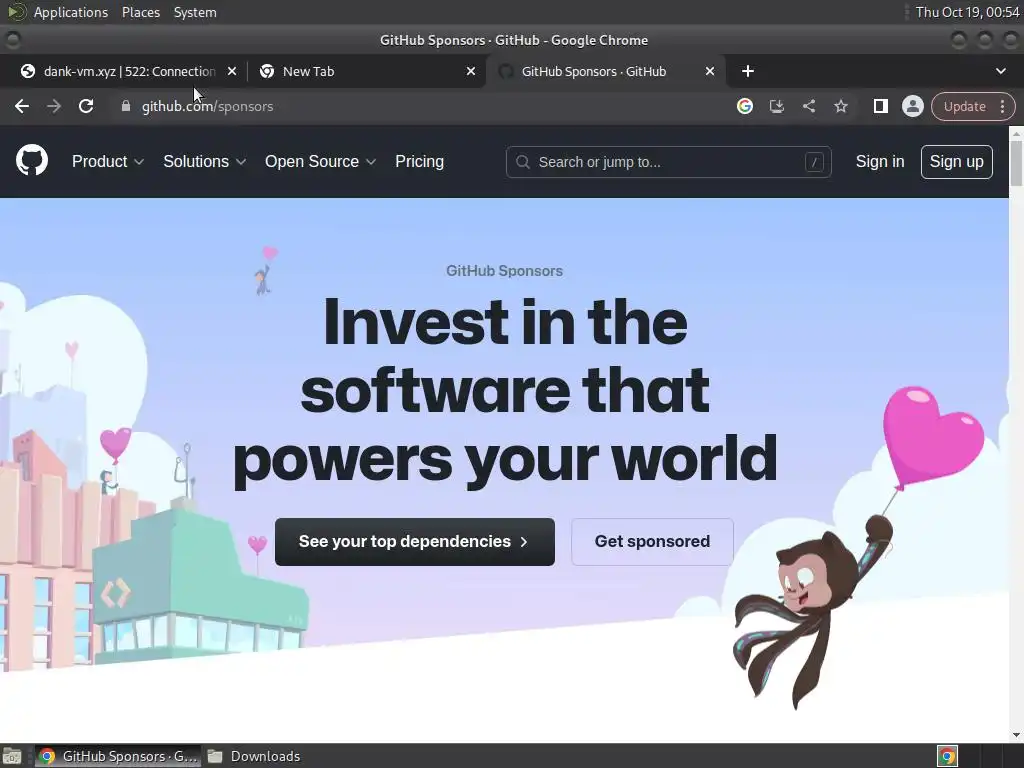Expand the Solutions menu
Screen dimensions: 1024x768
tap(204, 161)
